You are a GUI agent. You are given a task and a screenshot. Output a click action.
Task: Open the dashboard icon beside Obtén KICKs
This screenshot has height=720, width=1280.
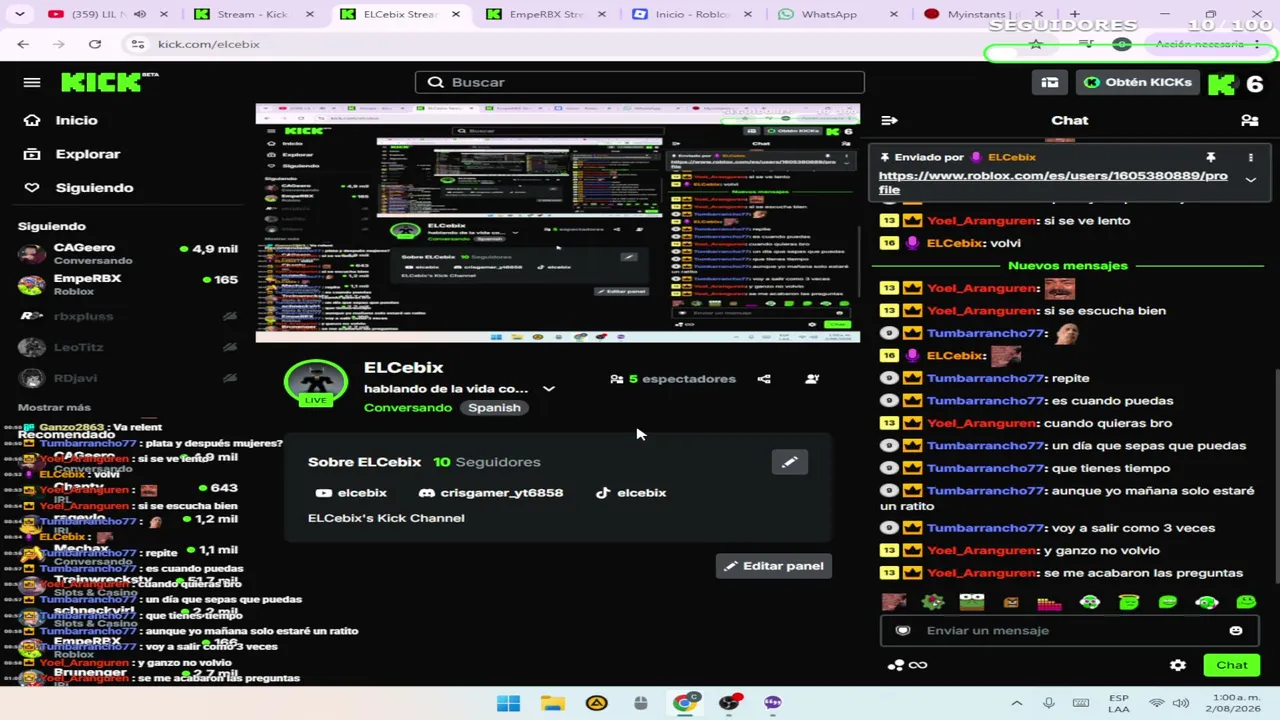[x=1049, y=82]
